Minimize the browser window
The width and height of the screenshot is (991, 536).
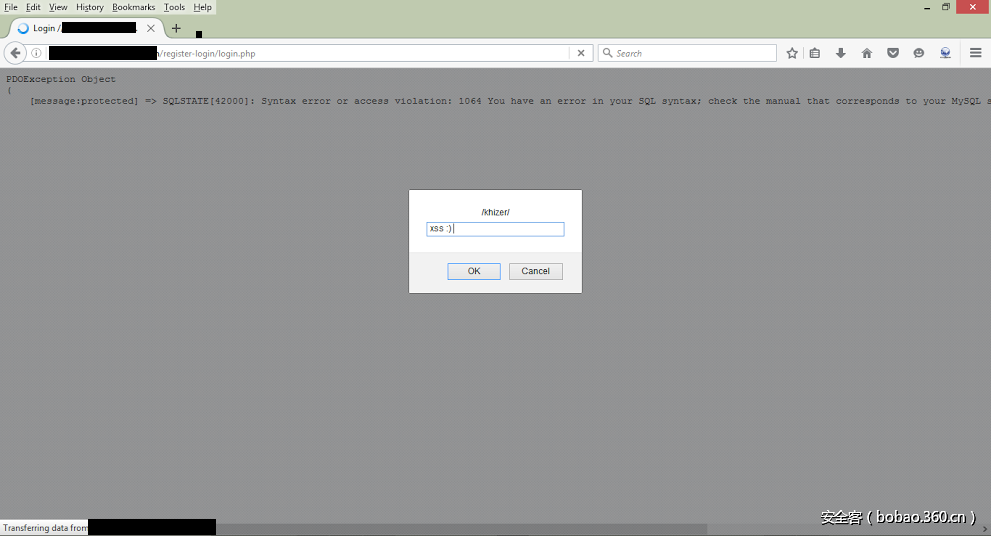[927, 7]
